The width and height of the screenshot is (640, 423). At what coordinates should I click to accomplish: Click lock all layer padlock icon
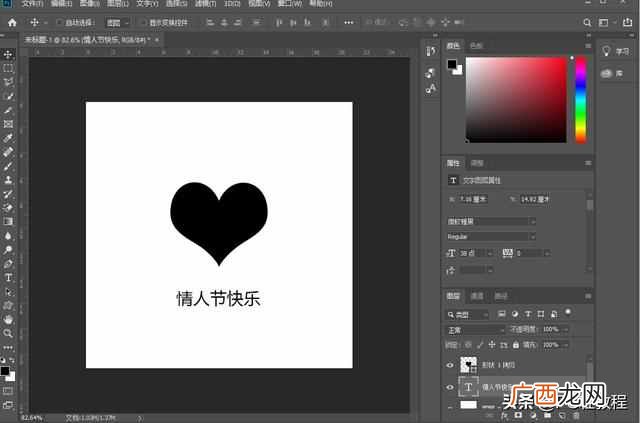click(516, 345)
